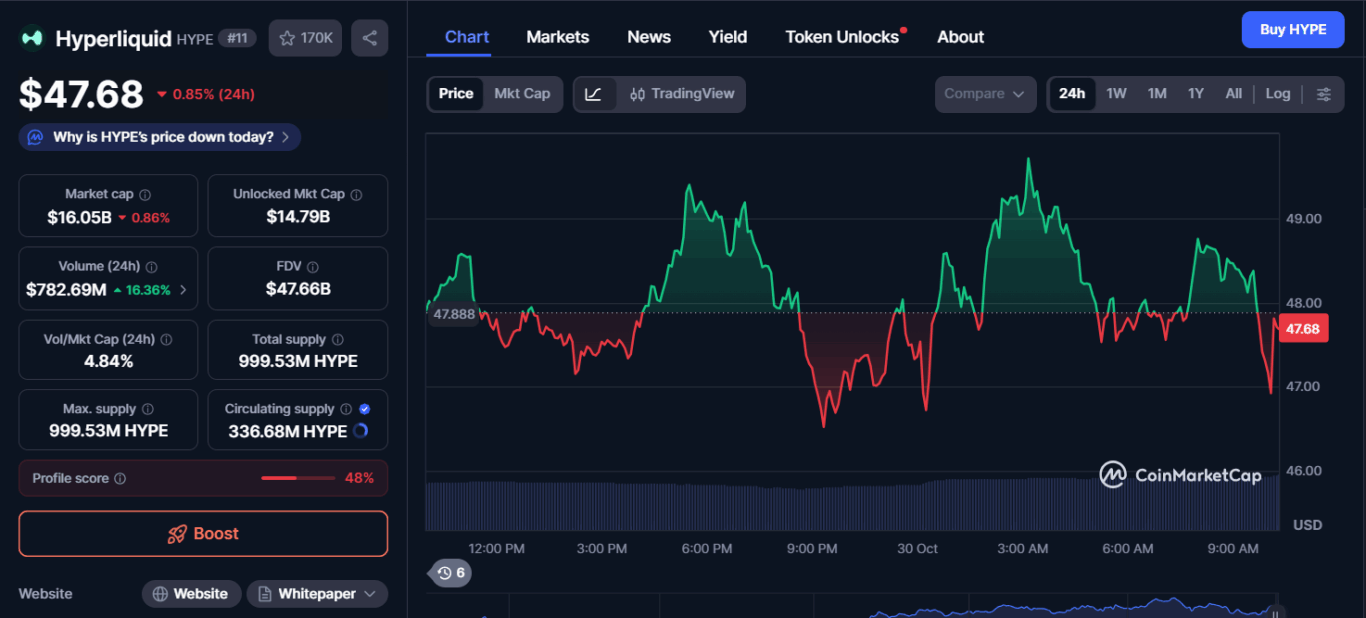Viewport: 1366px width, 618px height.
Task: Click the Market cap info icon
Action: coord(145,195)
